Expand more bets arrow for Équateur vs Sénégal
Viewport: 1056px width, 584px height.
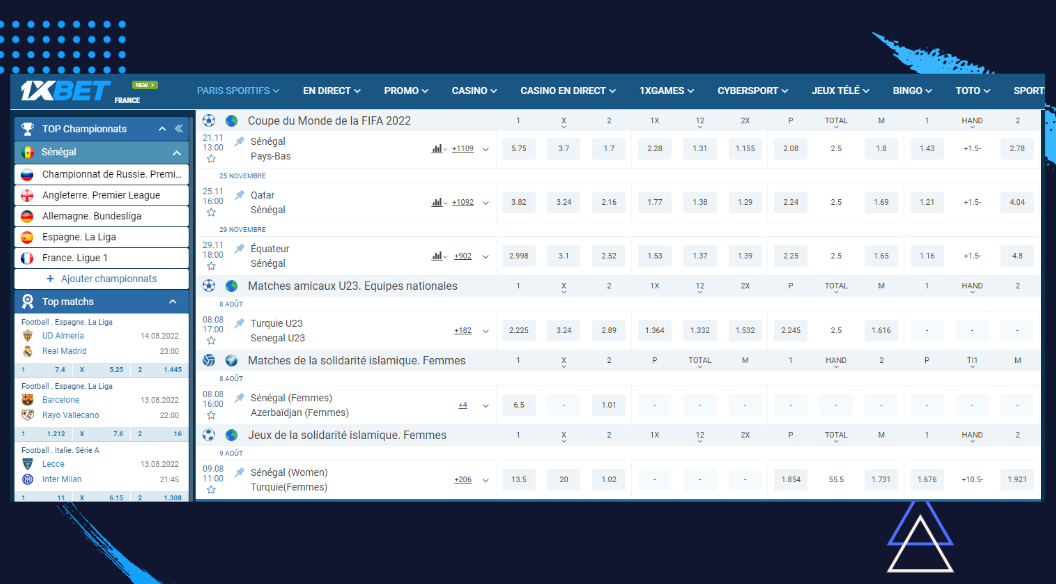[x=486, y=257]
